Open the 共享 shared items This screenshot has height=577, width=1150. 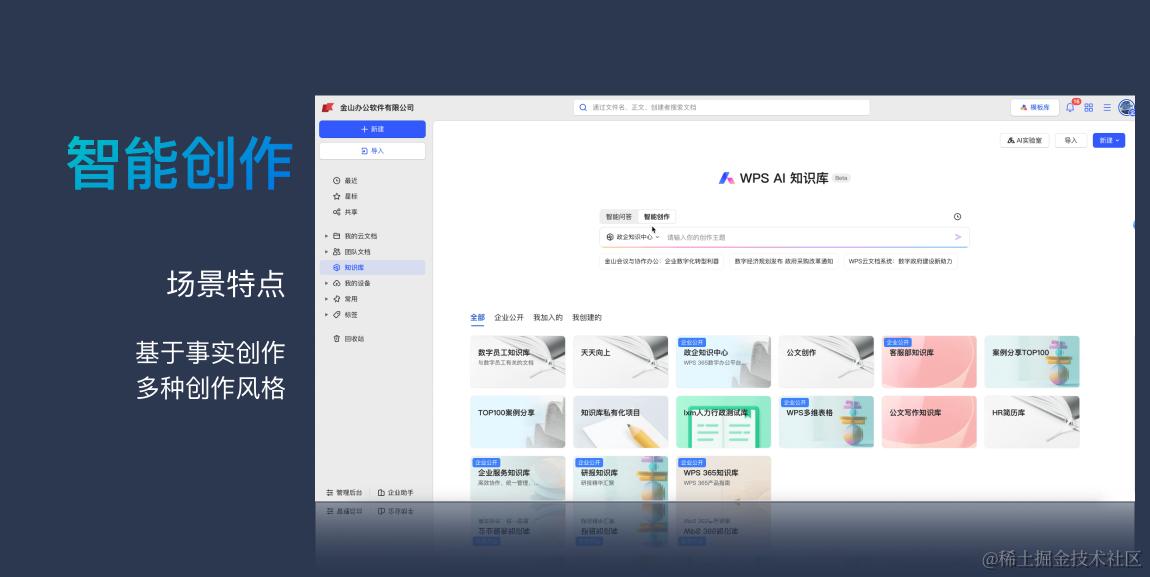(x=345, y=212)
